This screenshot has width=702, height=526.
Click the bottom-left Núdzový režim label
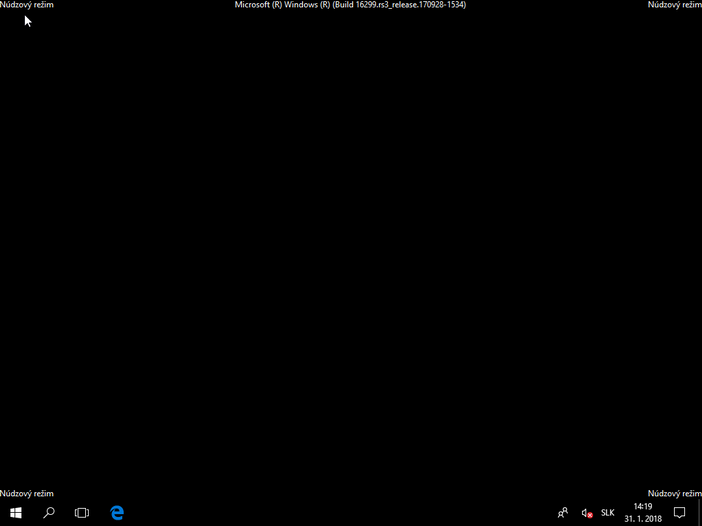click(x=27, y=493)
